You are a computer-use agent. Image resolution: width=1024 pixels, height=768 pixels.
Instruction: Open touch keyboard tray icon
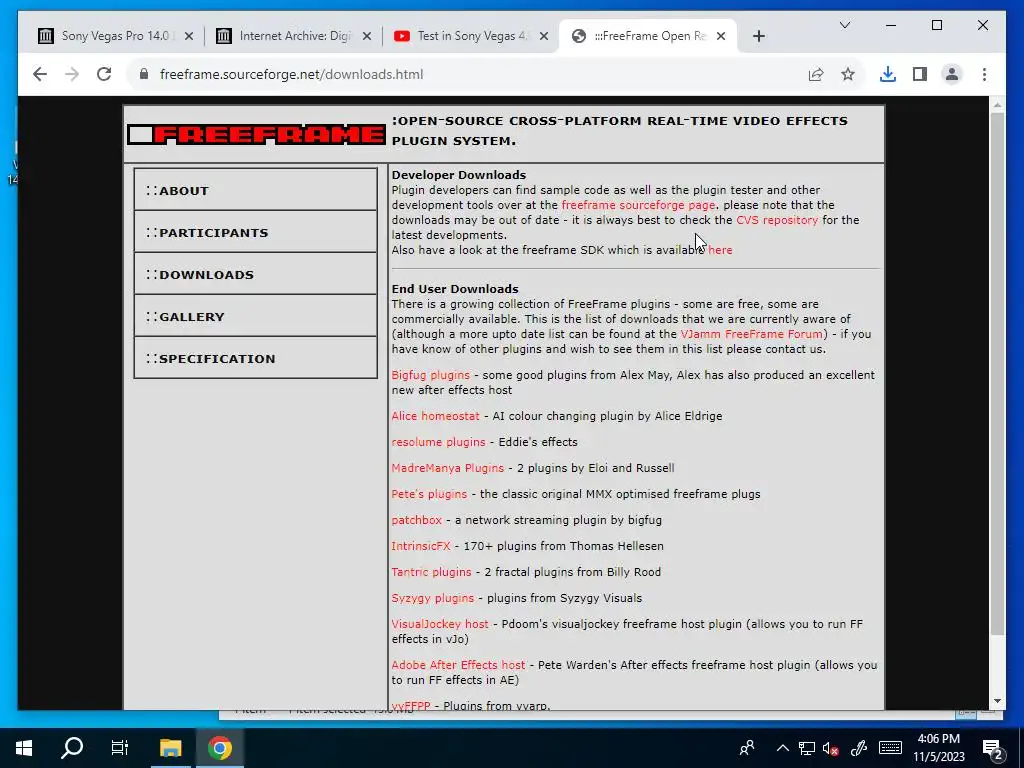click(890, 748)
